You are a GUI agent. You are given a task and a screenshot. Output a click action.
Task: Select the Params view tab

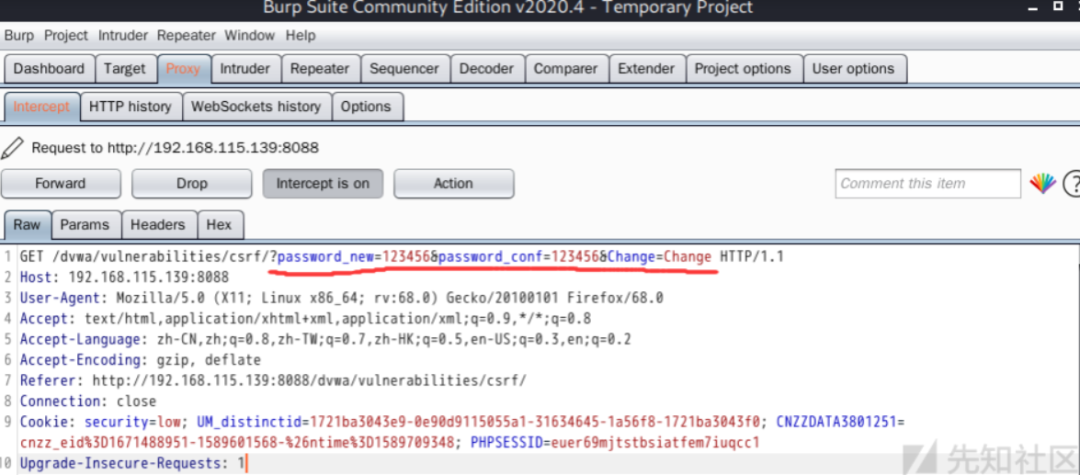pos(85,225)
